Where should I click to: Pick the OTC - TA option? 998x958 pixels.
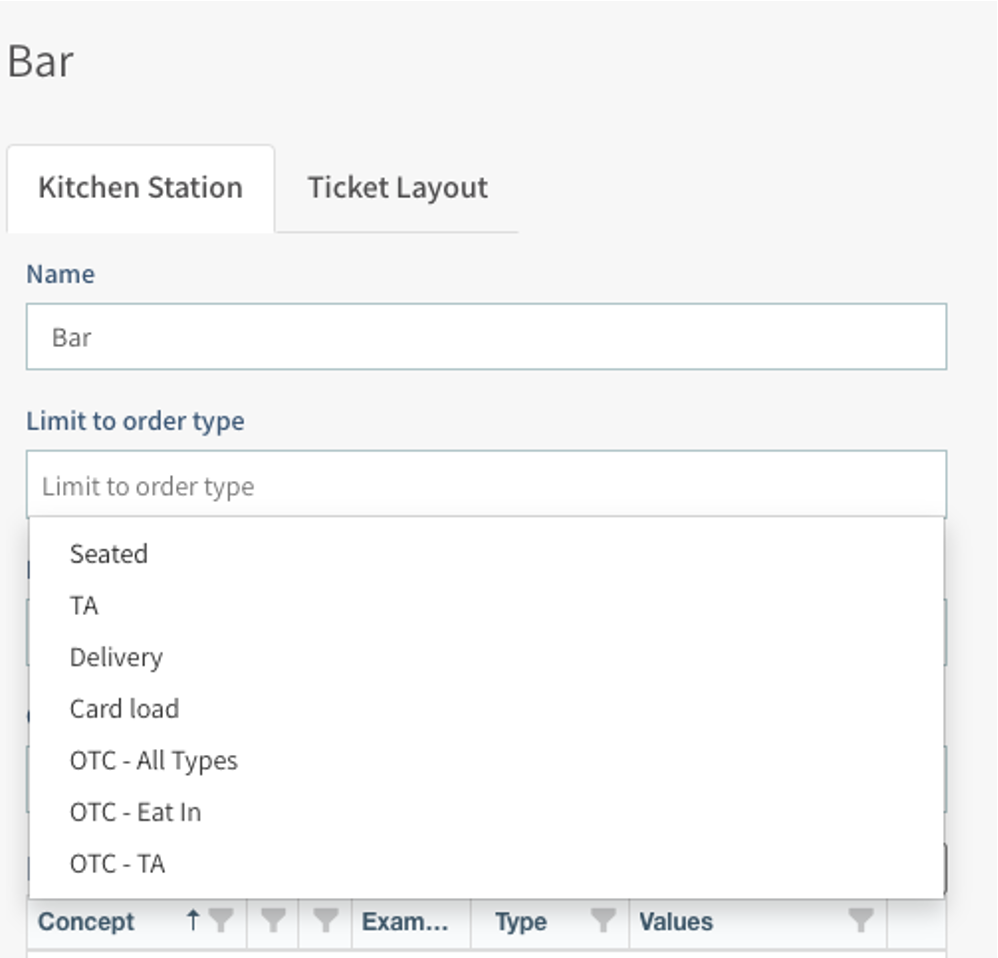(x=117, y=864)
